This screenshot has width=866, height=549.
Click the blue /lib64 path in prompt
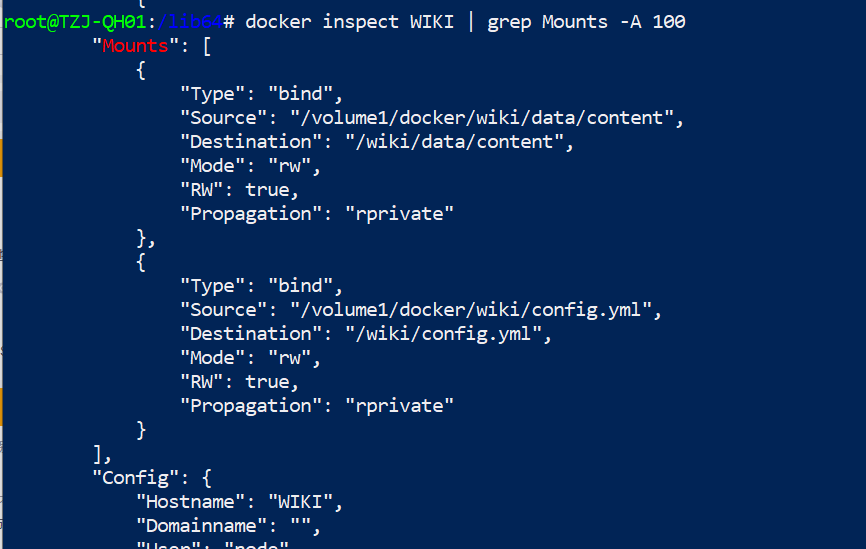[x=190, y=22]
